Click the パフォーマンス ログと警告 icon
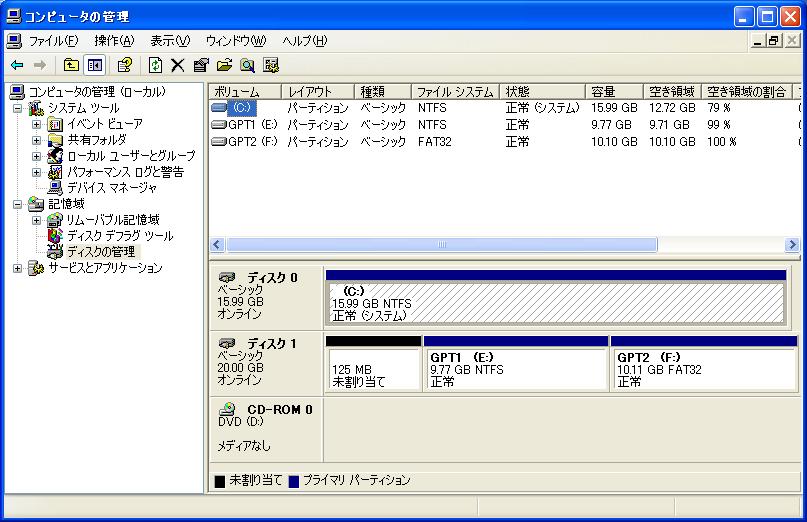Screen dimensions: 807x522 tap(55, 172)
